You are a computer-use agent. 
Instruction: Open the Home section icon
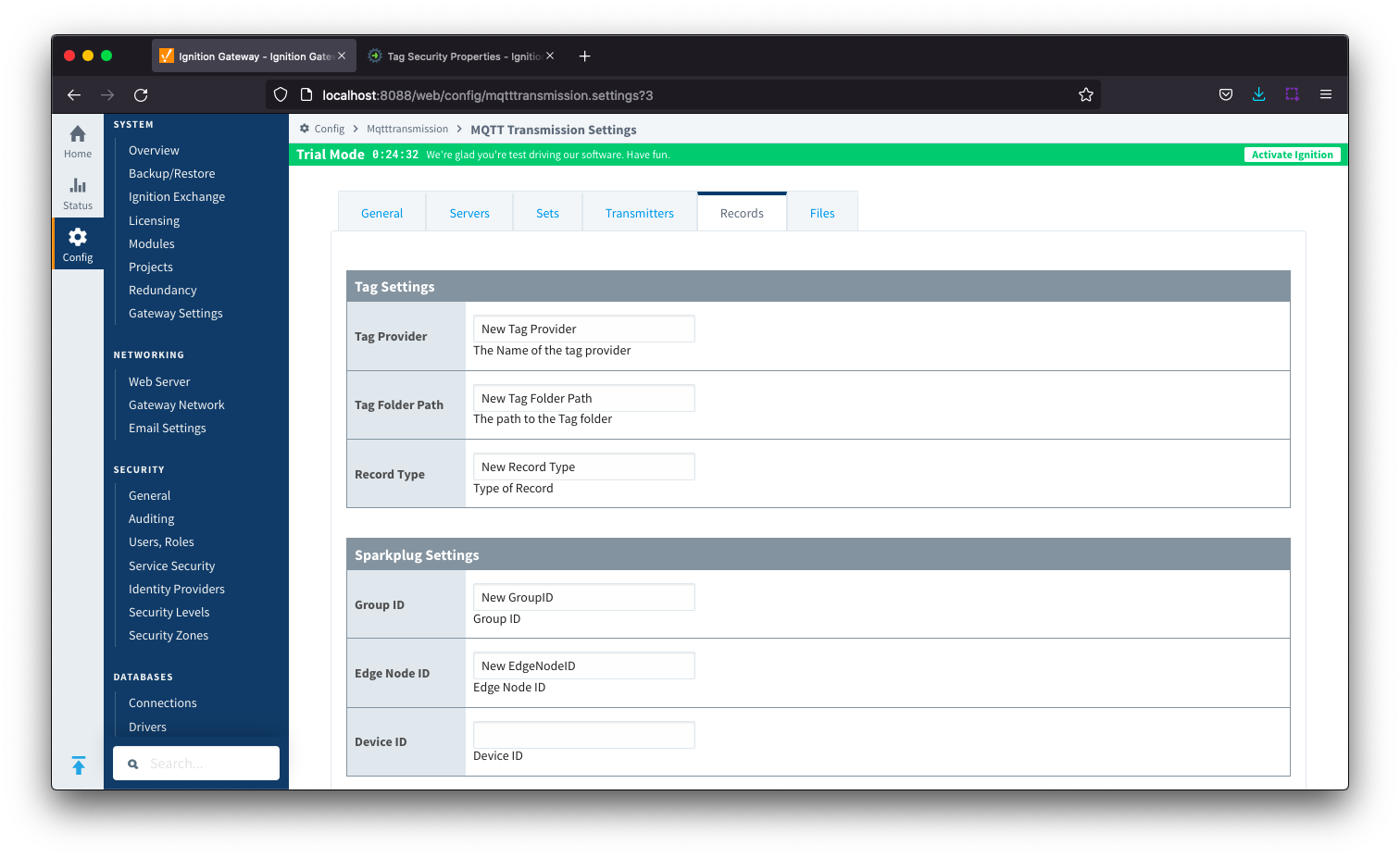click(78, 141)
